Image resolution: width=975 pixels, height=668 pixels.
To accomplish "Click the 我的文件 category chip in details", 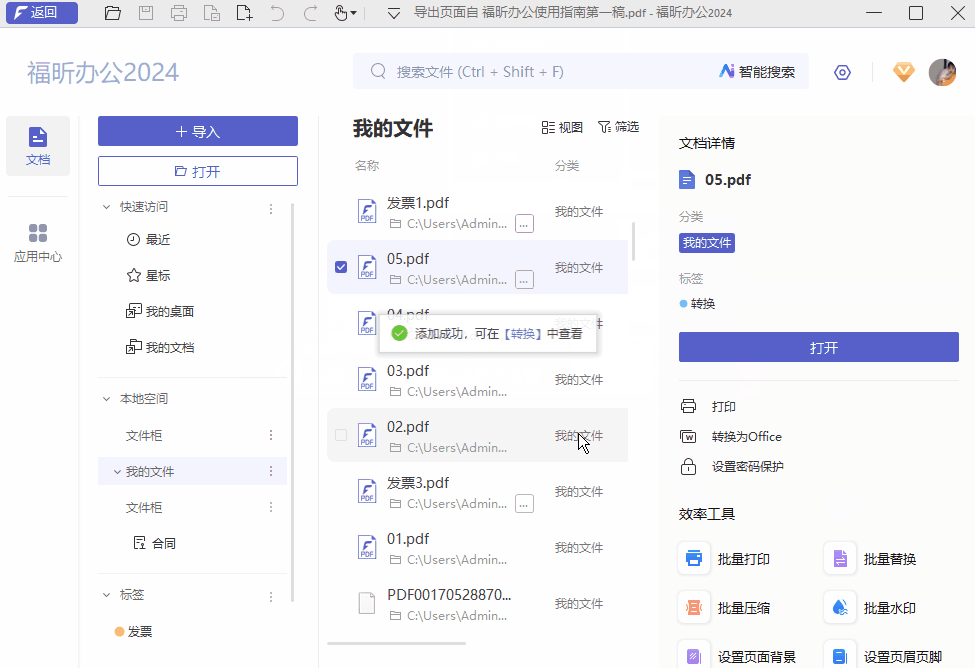I will coord(706,243).
